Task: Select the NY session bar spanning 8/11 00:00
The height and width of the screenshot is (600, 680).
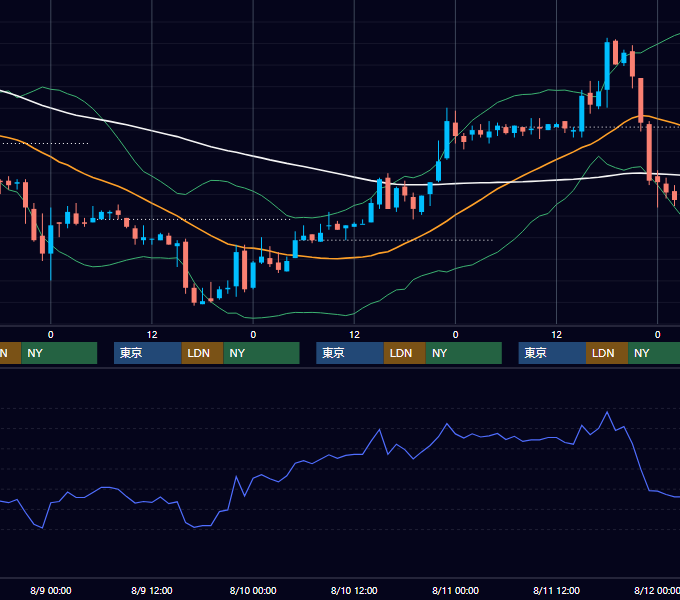Action: pyautogui.click(x=464, y=353)
